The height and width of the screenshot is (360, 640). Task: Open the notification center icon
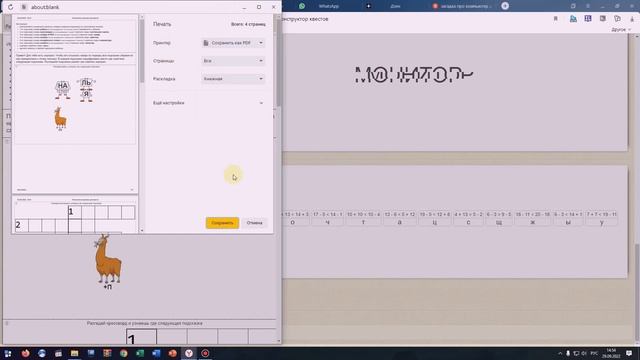tap(629, 353)
